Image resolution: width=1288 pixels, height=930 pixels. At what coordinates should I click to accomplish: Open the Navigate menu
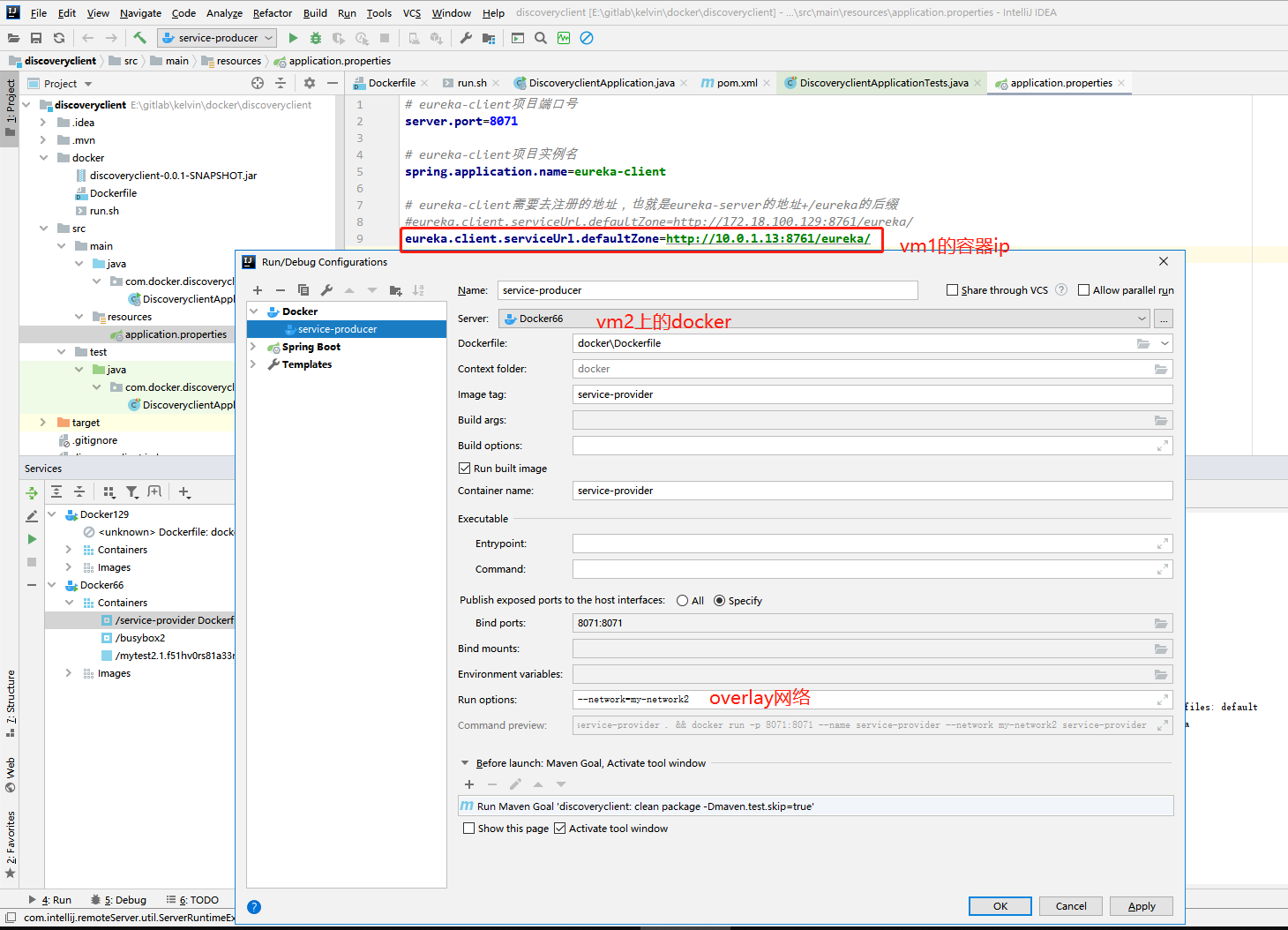(x=140, y=13)
